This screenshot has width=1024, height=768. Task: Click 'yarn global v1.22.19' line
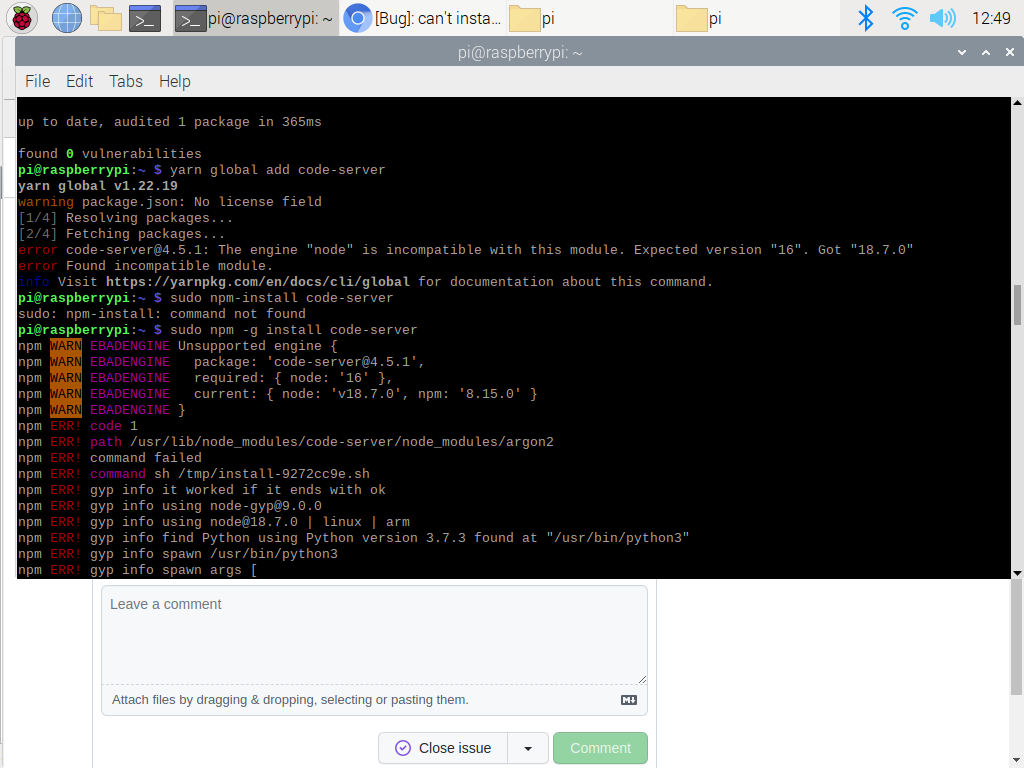tap(98, 185)
